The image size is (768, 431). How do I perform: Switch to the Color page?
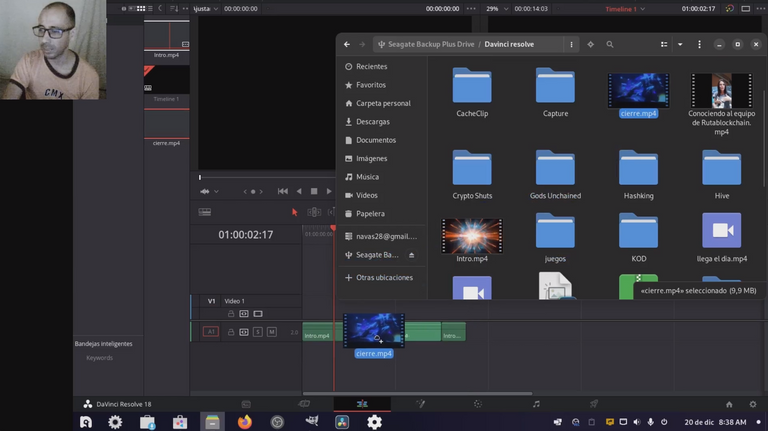[478, 404]
